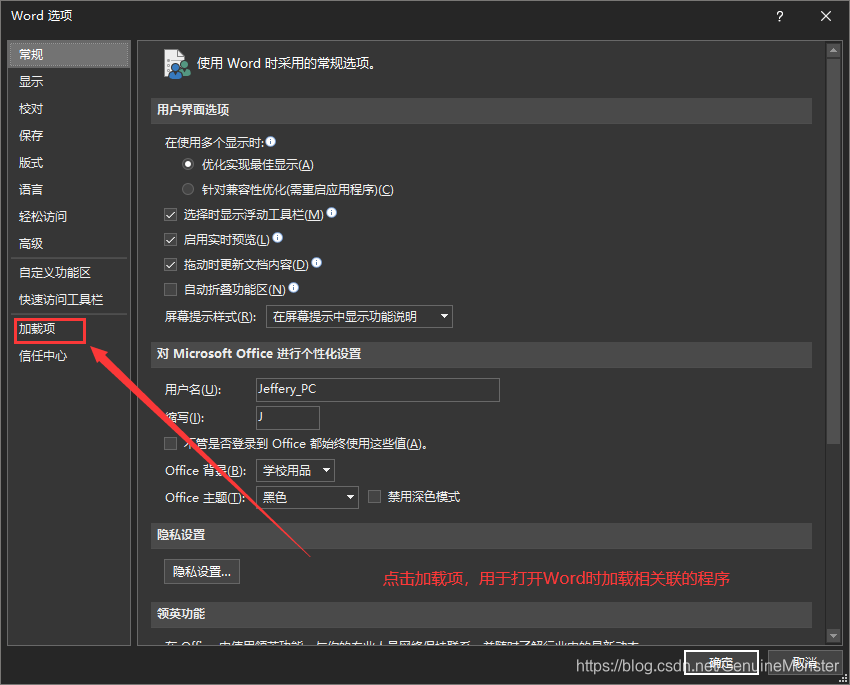The width and height of the screenshot is (850, 685).
Task: Click the vertical scrollbar thumb
Action: (x=833, y=251)
